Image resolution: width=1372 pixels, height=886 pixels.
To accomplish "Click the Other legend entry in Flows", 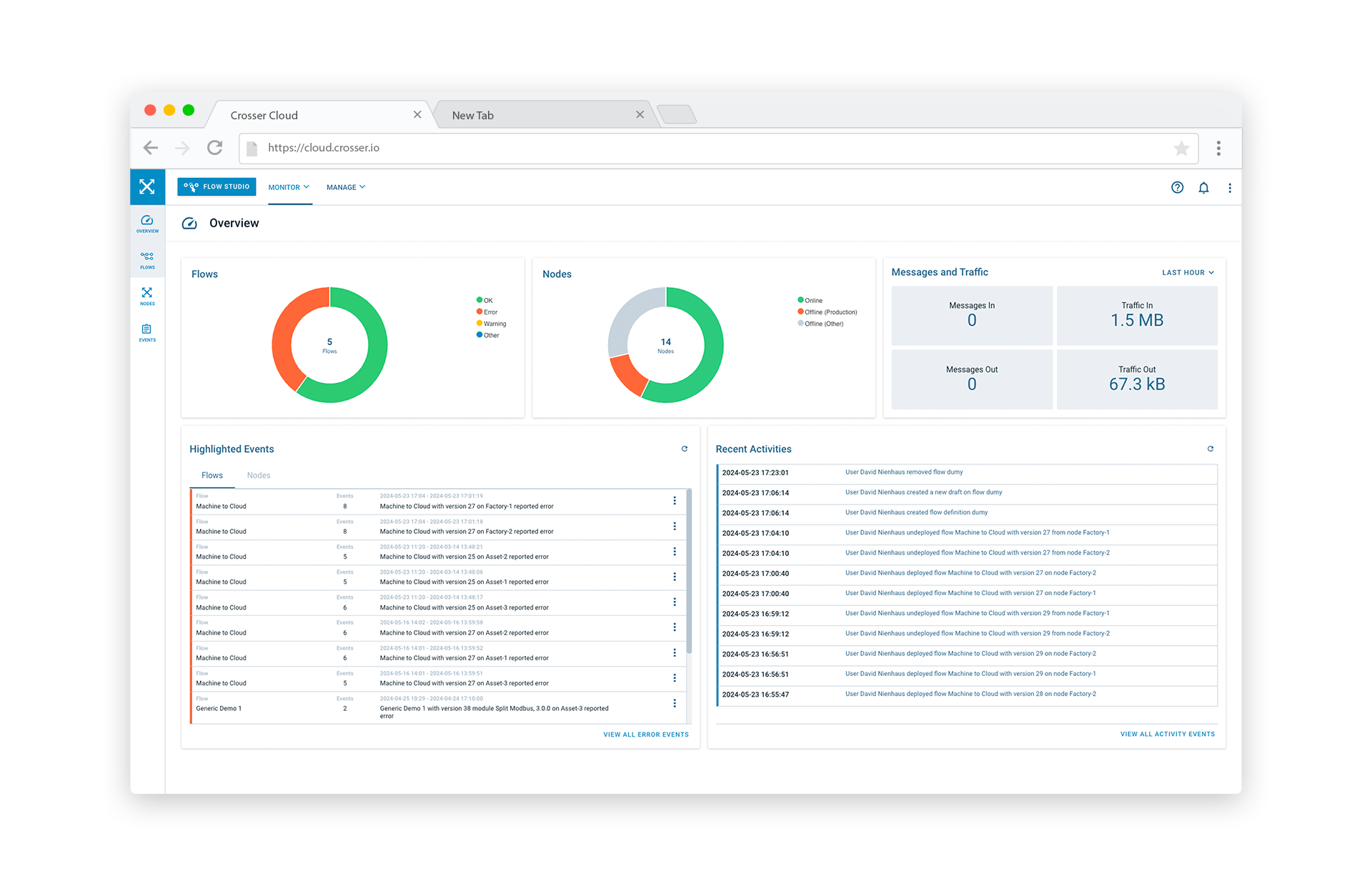I will 488,335.
